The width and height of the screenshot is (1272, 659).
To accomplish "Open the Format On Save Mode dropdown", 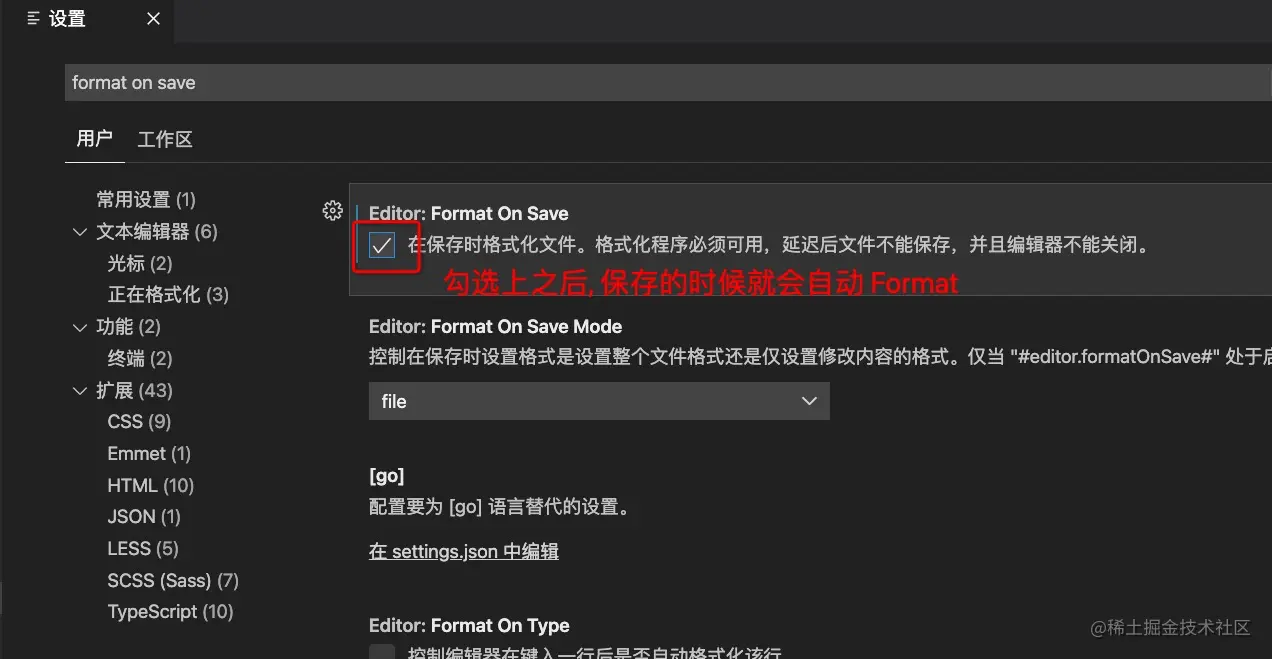I will pos(599,401).
